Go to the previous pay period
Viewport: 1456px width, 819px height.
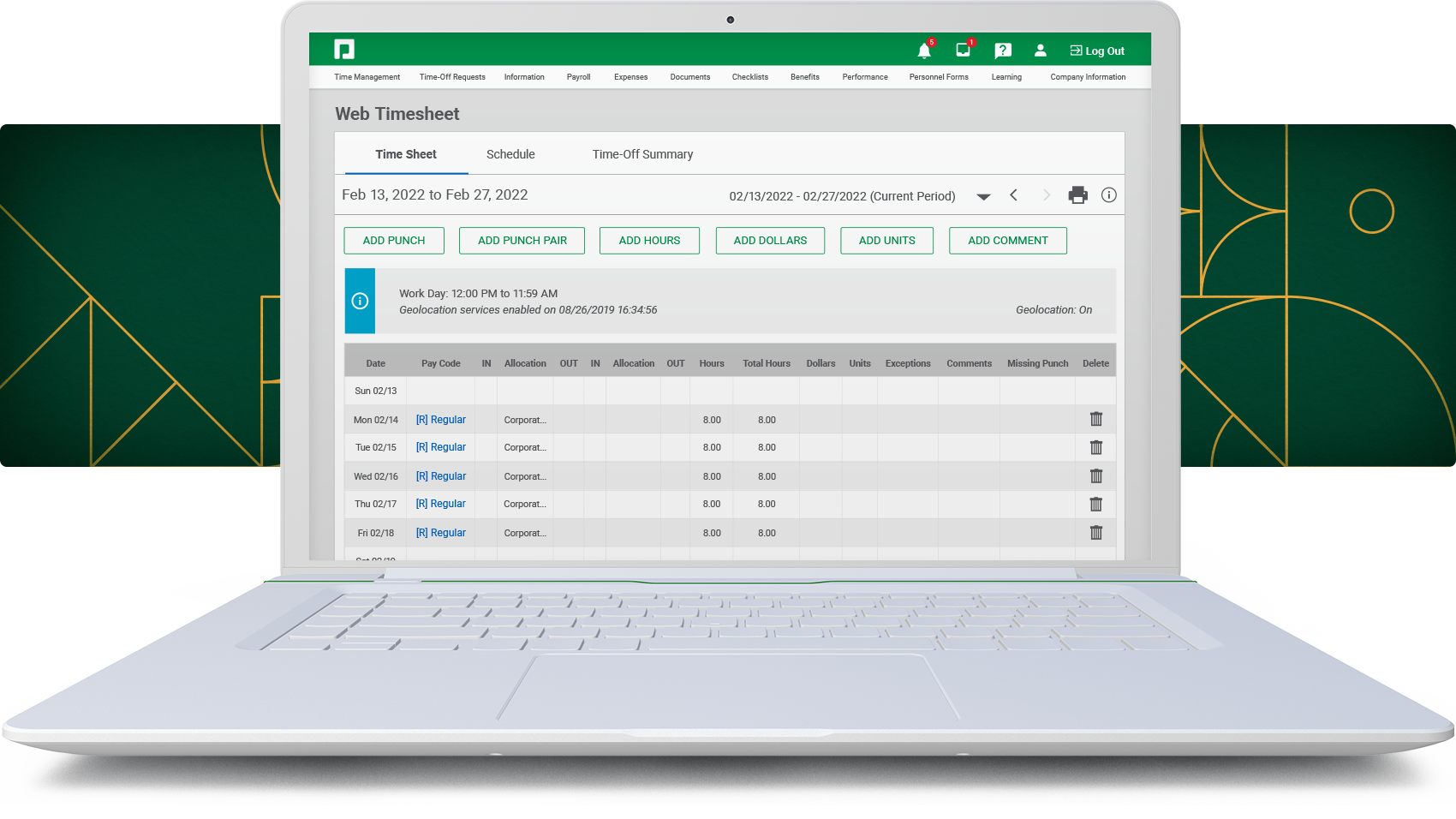pyautogui.click(x=1014, y=195)
